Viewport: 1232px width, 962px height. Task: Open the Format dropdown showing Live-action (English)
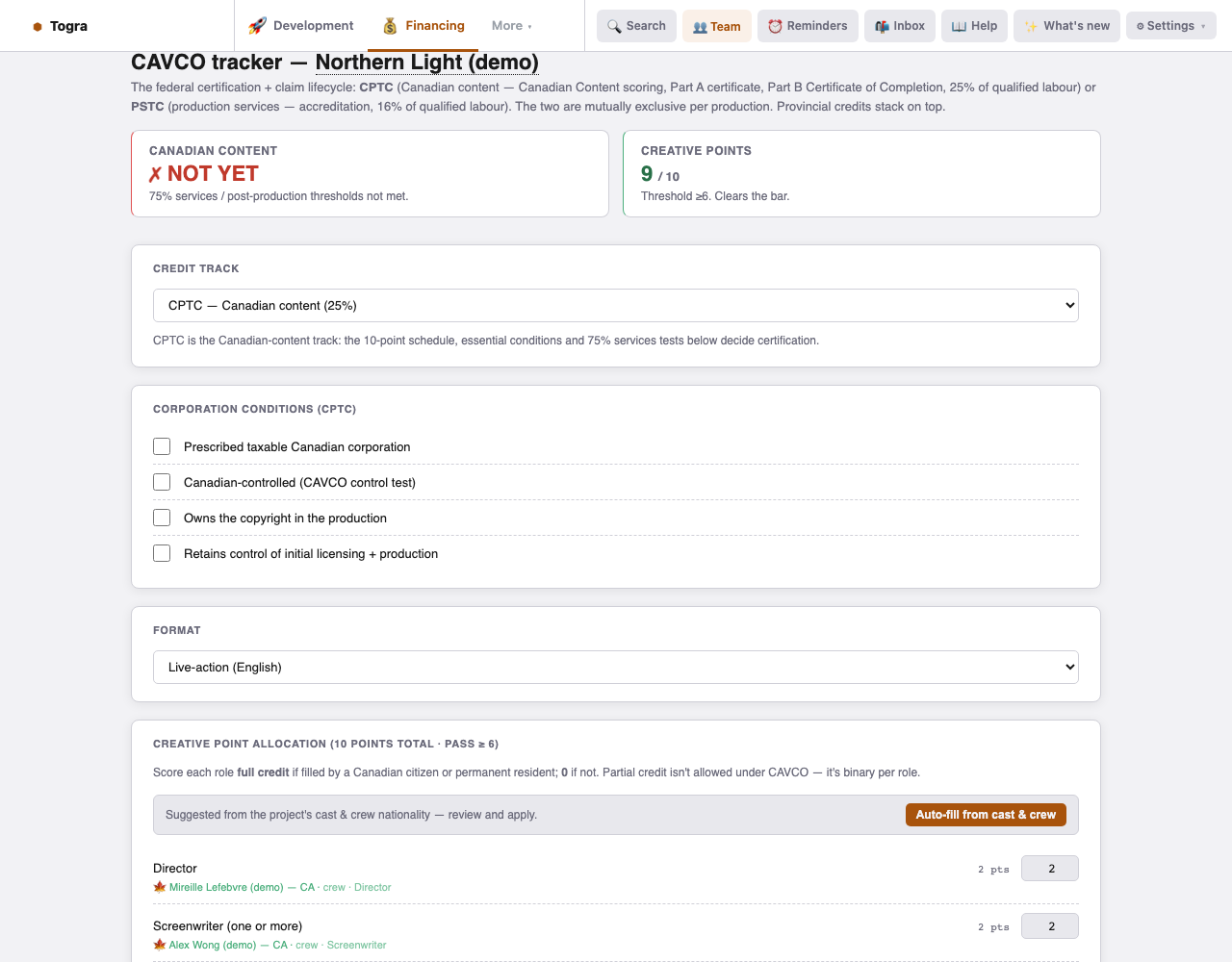tap(616, 668)
